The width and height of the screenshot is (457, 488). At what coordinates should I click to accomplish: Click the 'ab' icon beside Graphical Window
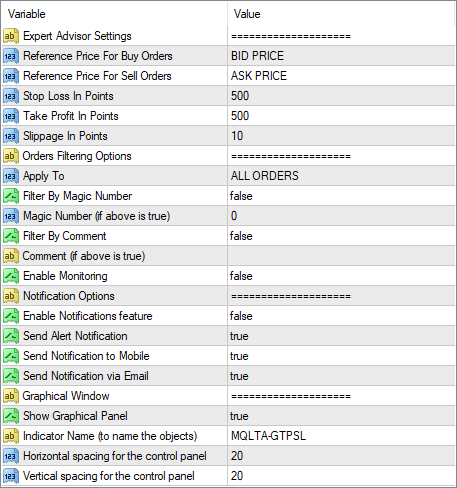(11, 396)
